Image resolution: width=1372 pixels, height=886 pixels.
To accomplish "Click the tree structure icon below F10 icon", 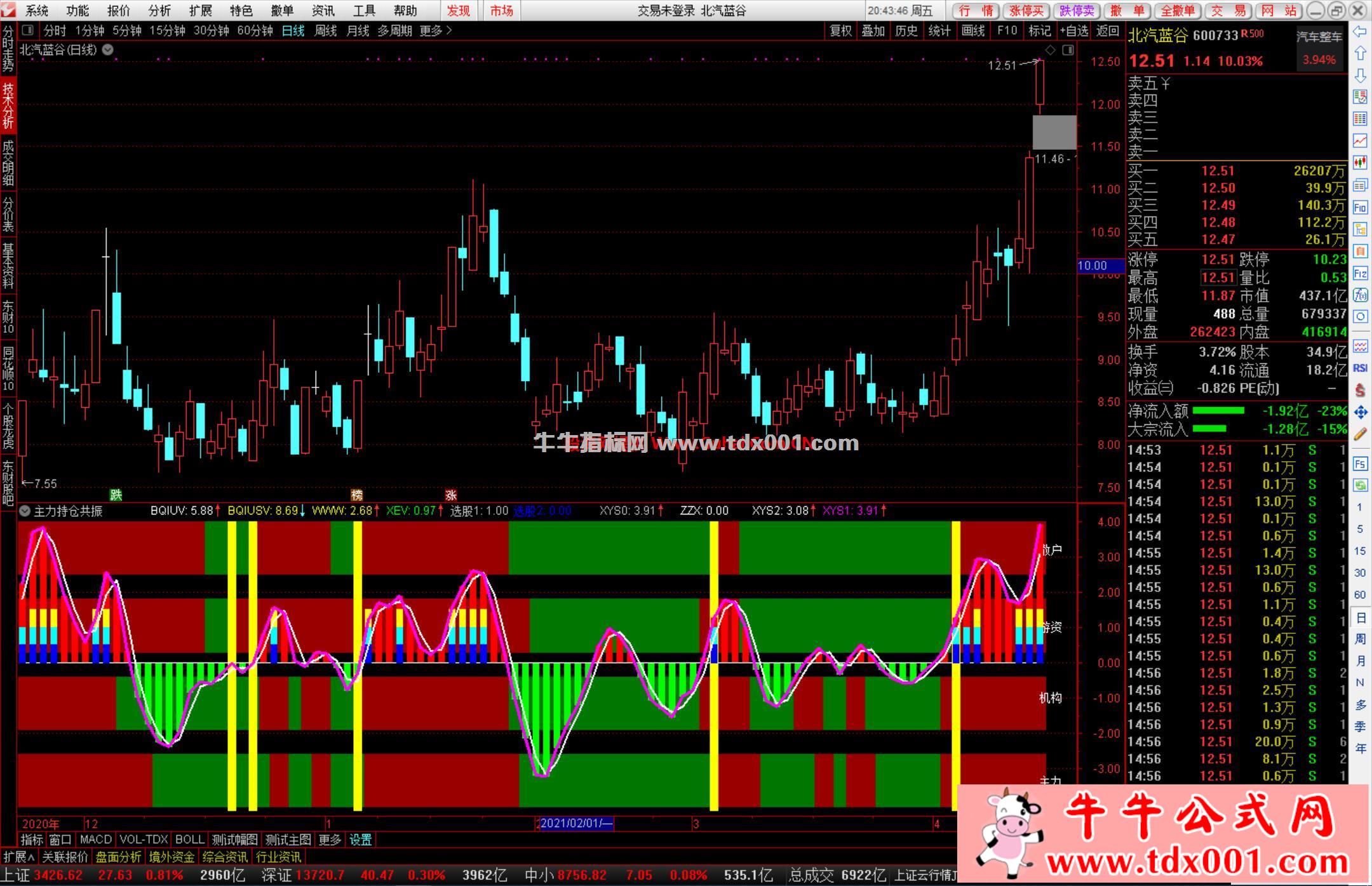I will pyautogui.click(x=1360, y=229).
